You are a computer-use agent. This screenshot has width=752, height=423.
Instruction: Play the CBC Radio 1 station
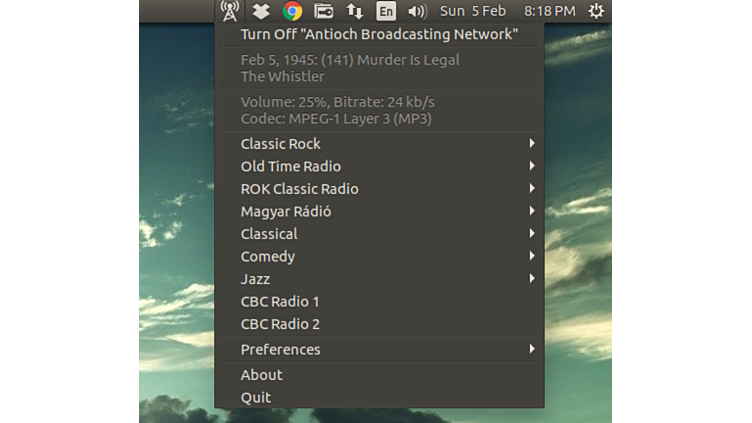[280, 301]
